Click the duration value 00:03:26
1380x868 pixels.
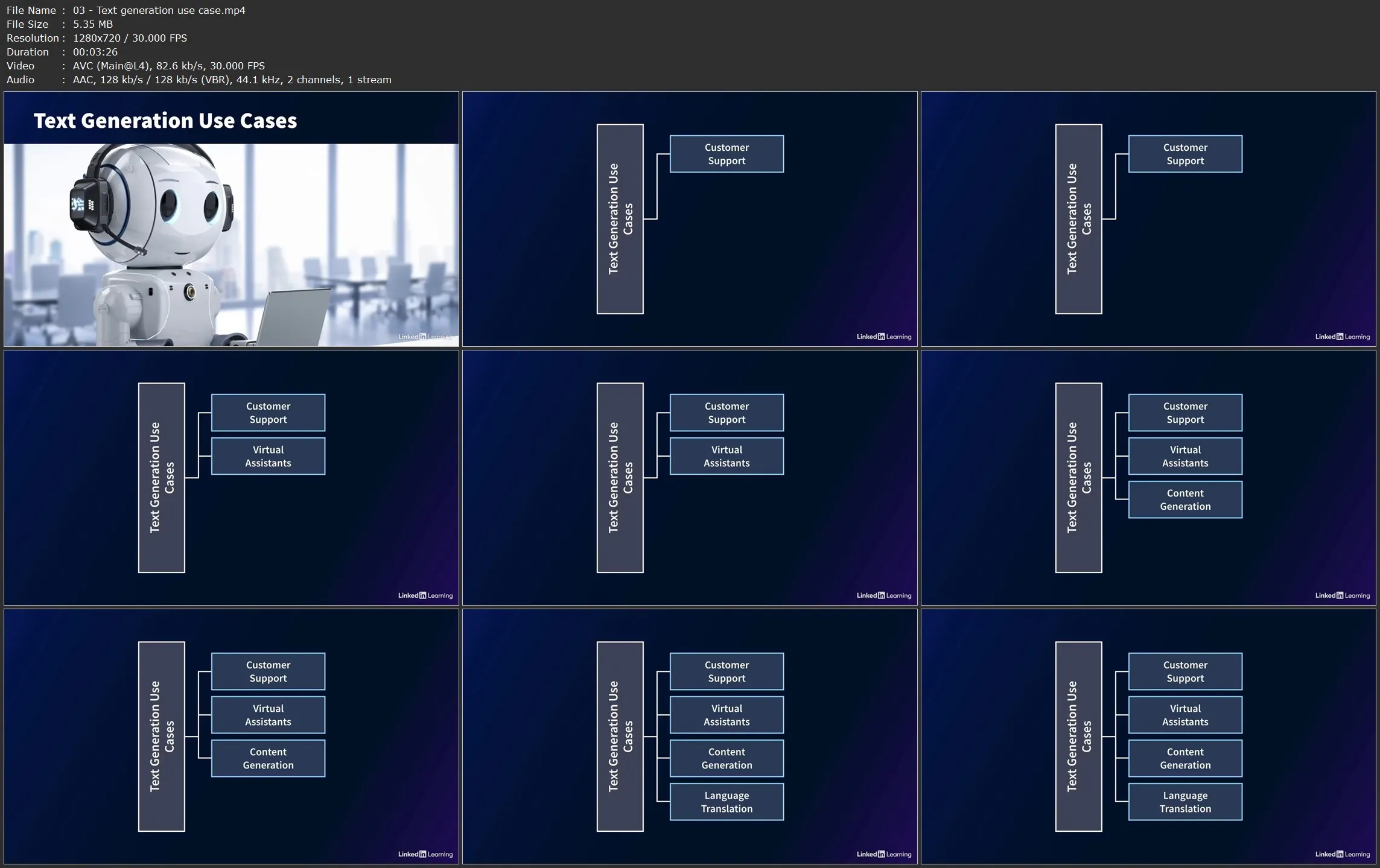click(95, 52)
